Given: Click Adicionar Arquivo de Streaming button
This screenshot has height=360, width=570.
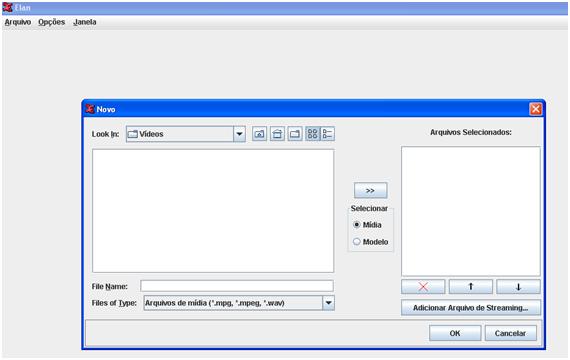Looking at the screenshot, I should (471, 308).
